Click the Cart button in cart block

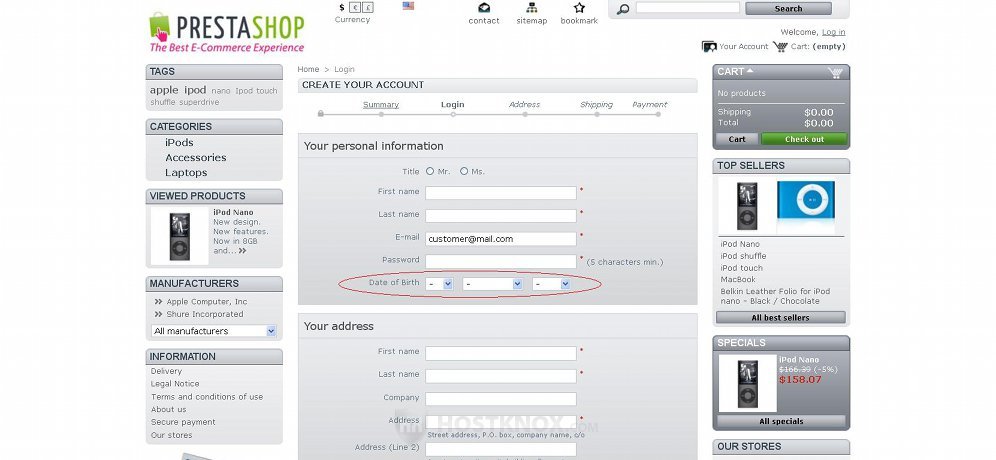click(x=737, y=139)
